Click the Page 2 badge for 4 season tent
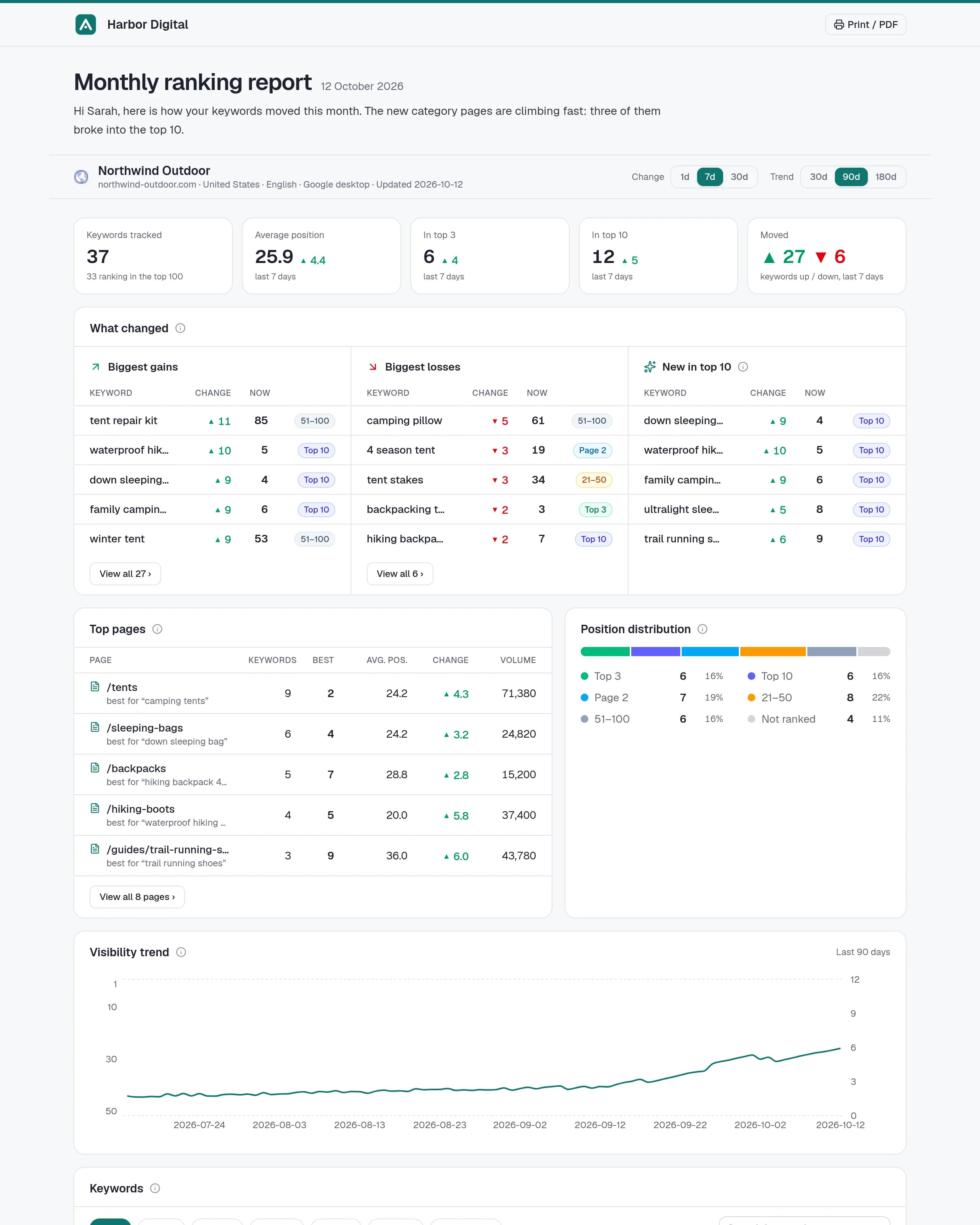The height and width of the screenshot is (1225, 980). coord(593,451)
